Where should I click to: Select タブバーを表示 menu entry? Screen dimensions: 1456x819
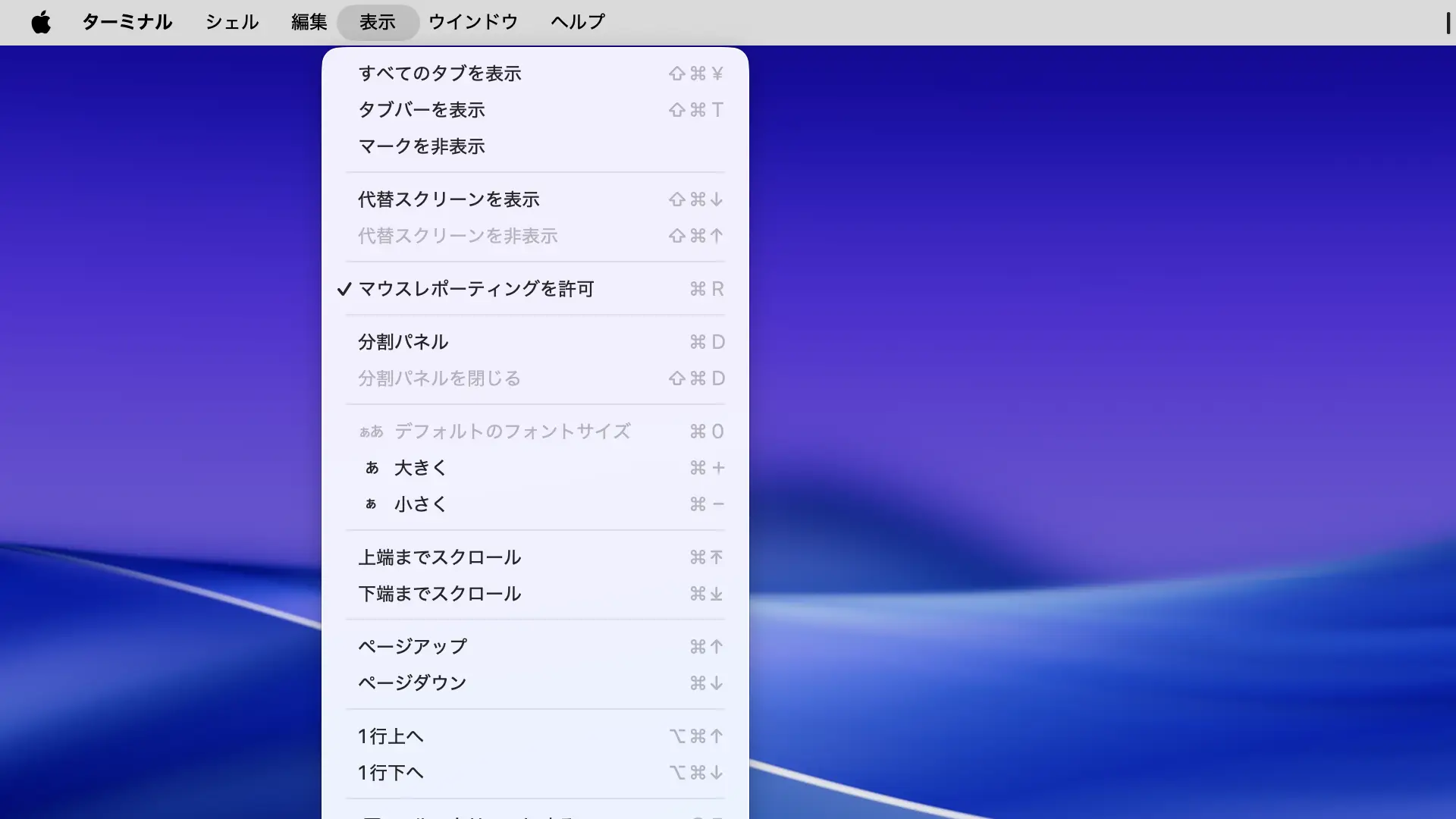[x=422, y=110]
